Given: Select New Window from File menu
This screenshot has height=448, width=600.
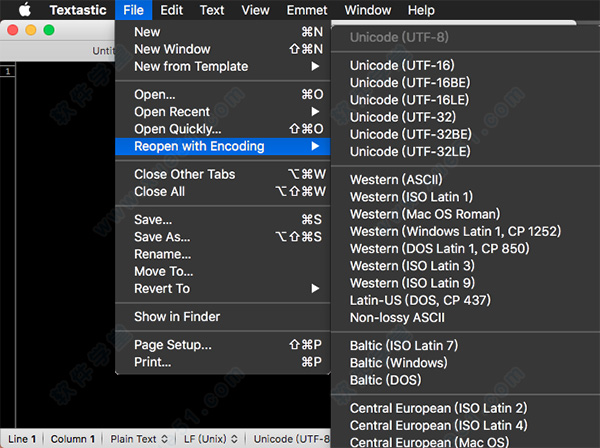Looking at the screenshot, I should [172, 49].
